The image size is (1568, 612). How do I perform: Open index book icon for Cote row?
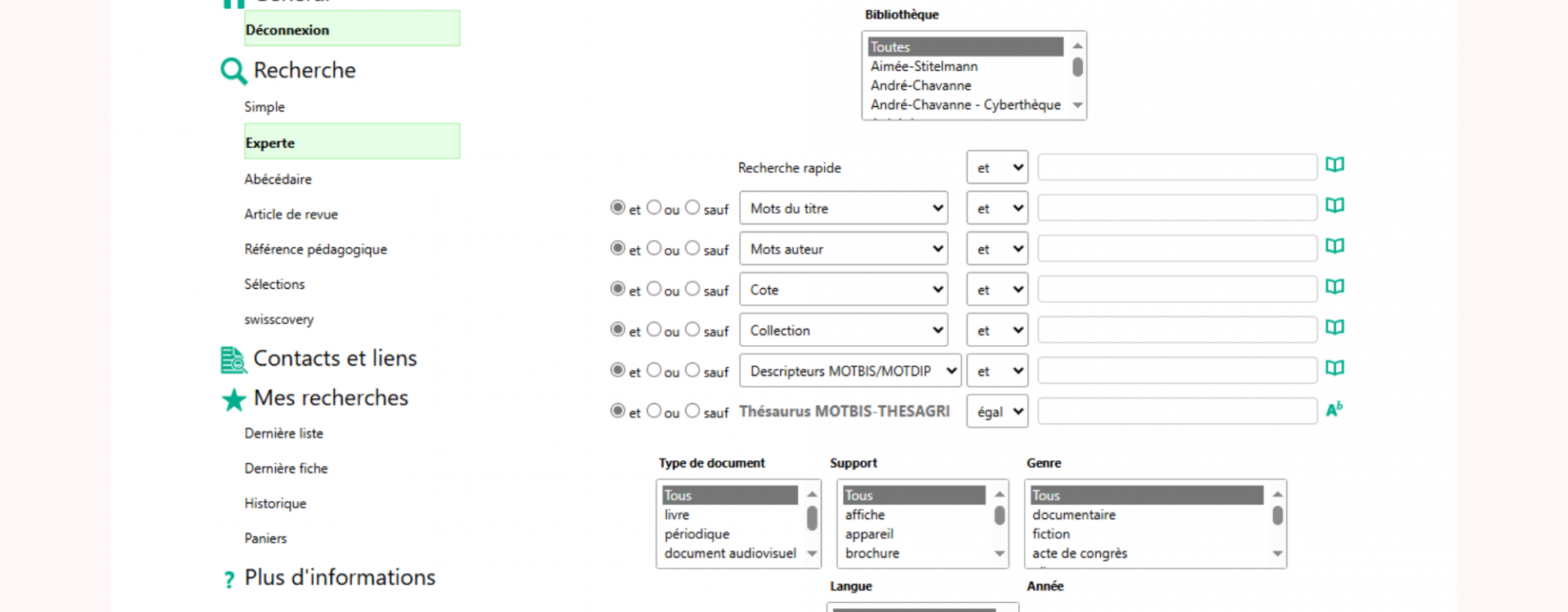tap(1334, 287)
